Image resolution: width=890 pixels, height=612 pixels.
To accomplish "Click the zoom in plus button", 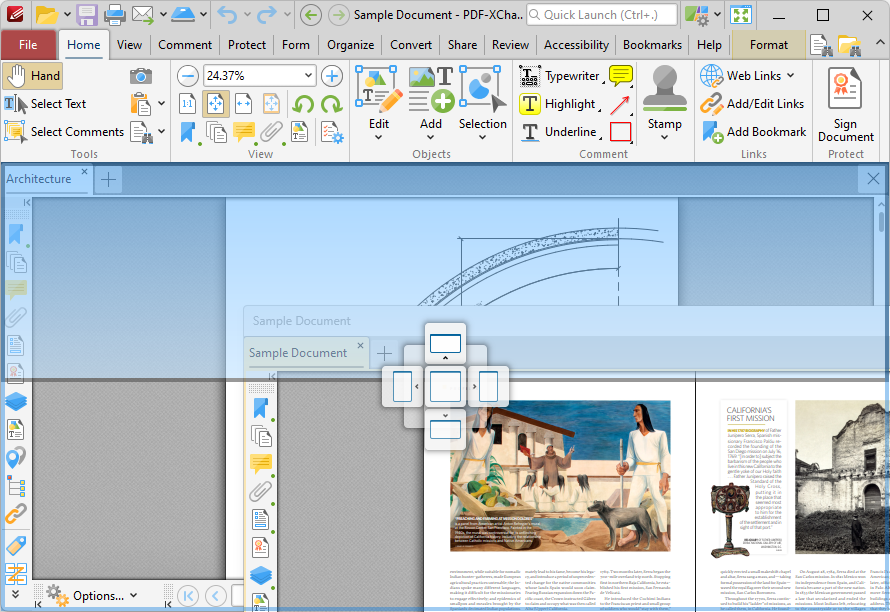I will (x=332, y=76).
